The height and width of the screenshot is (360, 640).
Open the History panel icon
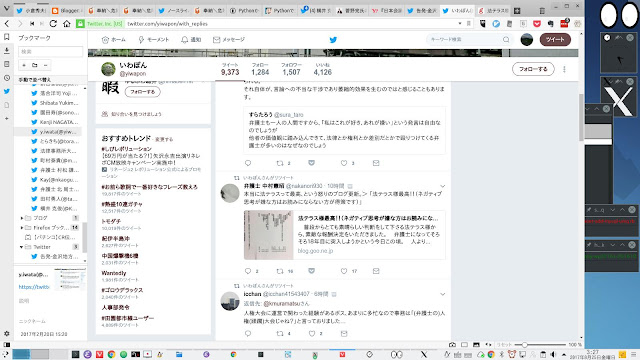7,78
